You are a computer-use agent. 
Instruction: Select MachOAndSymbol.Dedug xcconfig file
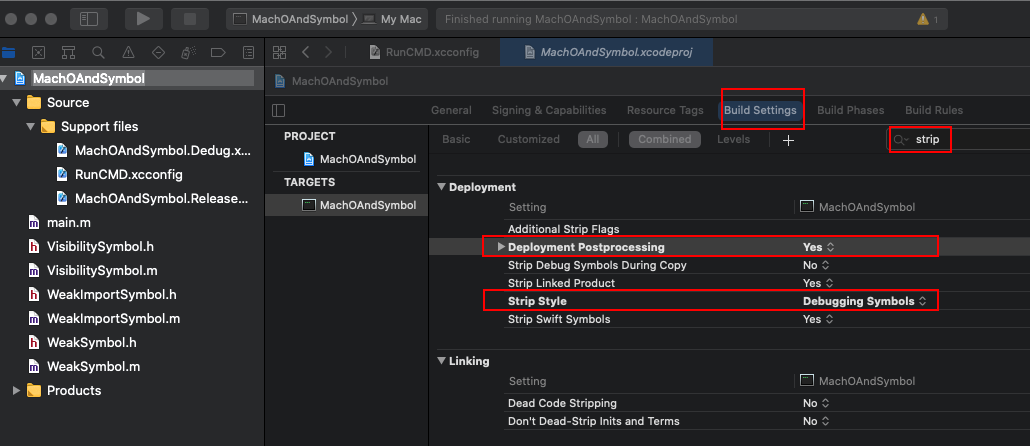154,150
